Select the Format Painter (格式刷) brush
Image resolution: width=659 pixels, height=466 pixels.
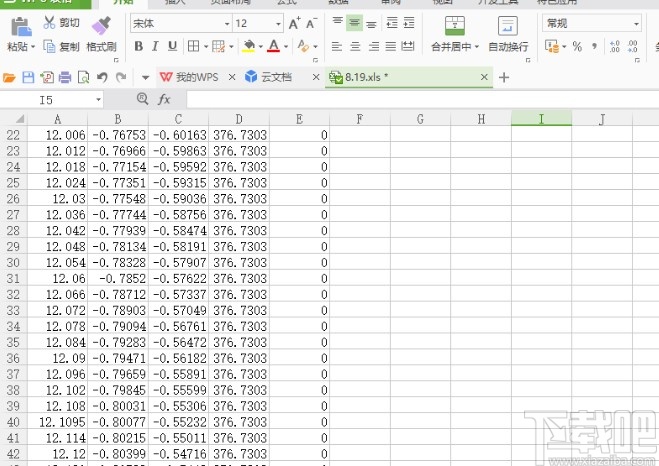tap(101, 26)
